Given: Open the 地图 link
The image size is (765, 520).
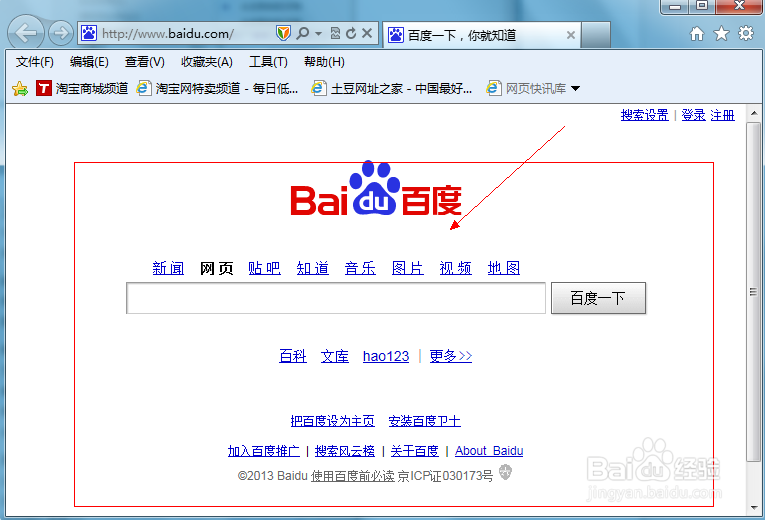Looking at the screenshot, I should [503, 268].
